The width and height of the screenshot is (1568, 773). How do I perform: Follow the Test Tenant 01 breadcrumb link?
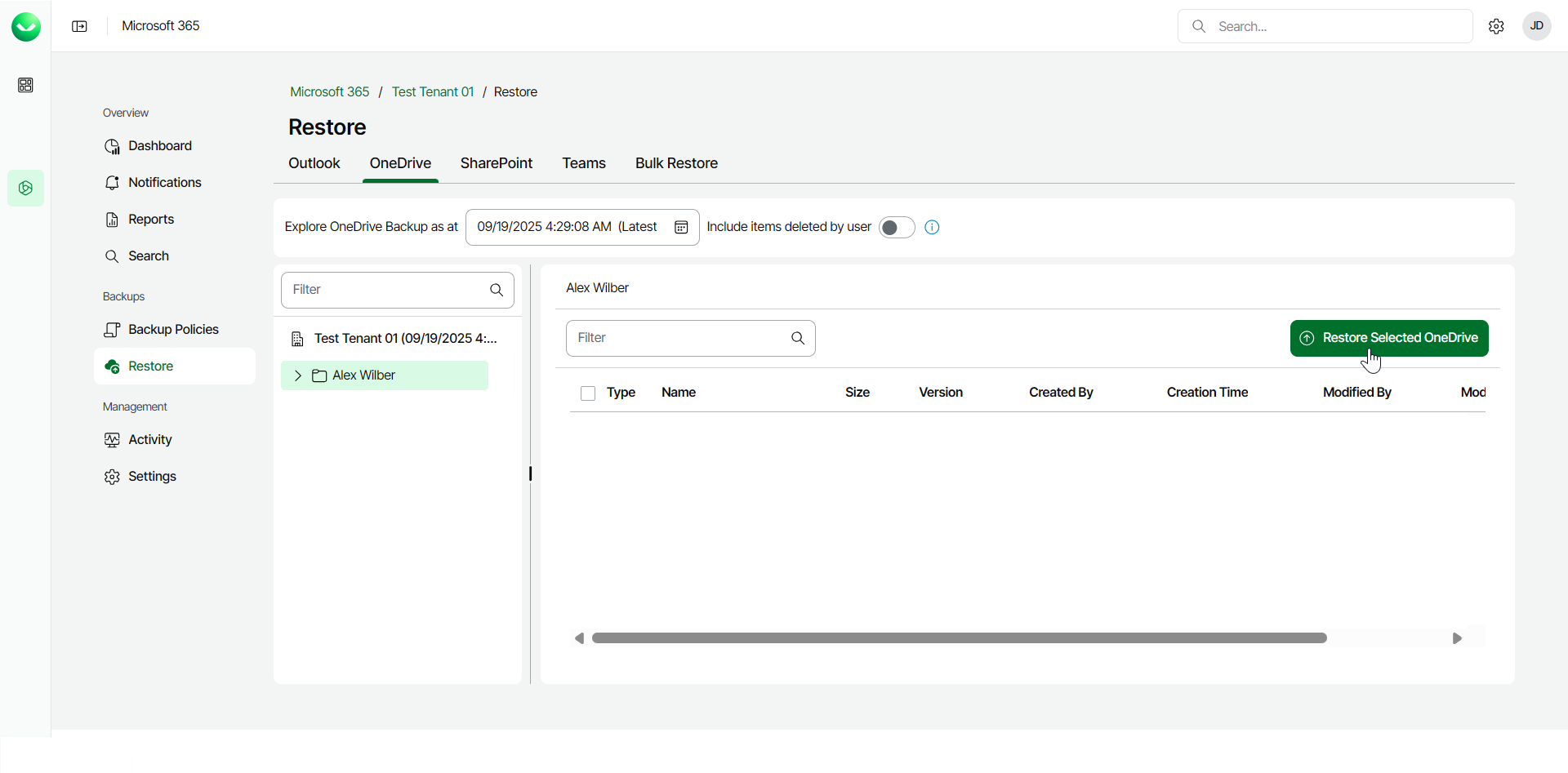[432, 92]
